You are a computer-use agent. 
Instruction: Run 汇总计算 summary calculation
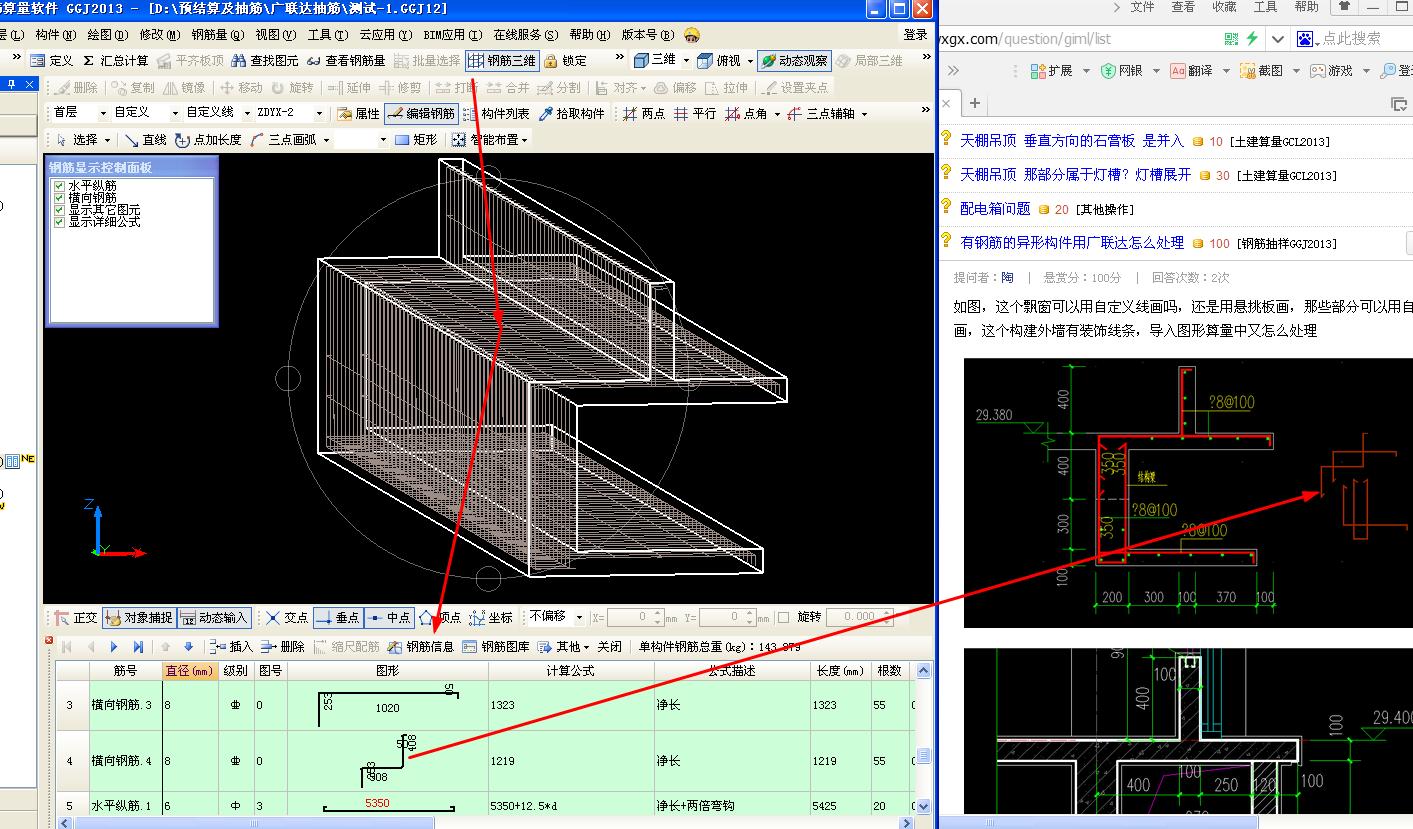click(x=116, y=60)
